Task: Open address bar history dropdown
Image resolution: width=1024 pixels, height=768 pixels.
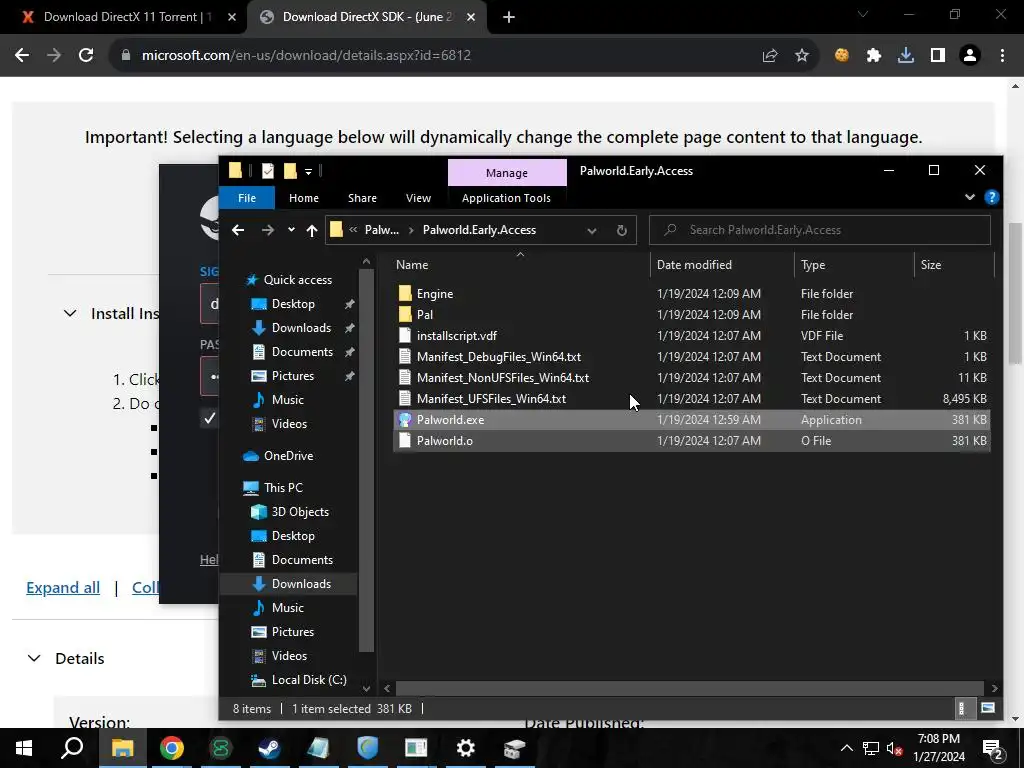Action: (x=592, y=231)
